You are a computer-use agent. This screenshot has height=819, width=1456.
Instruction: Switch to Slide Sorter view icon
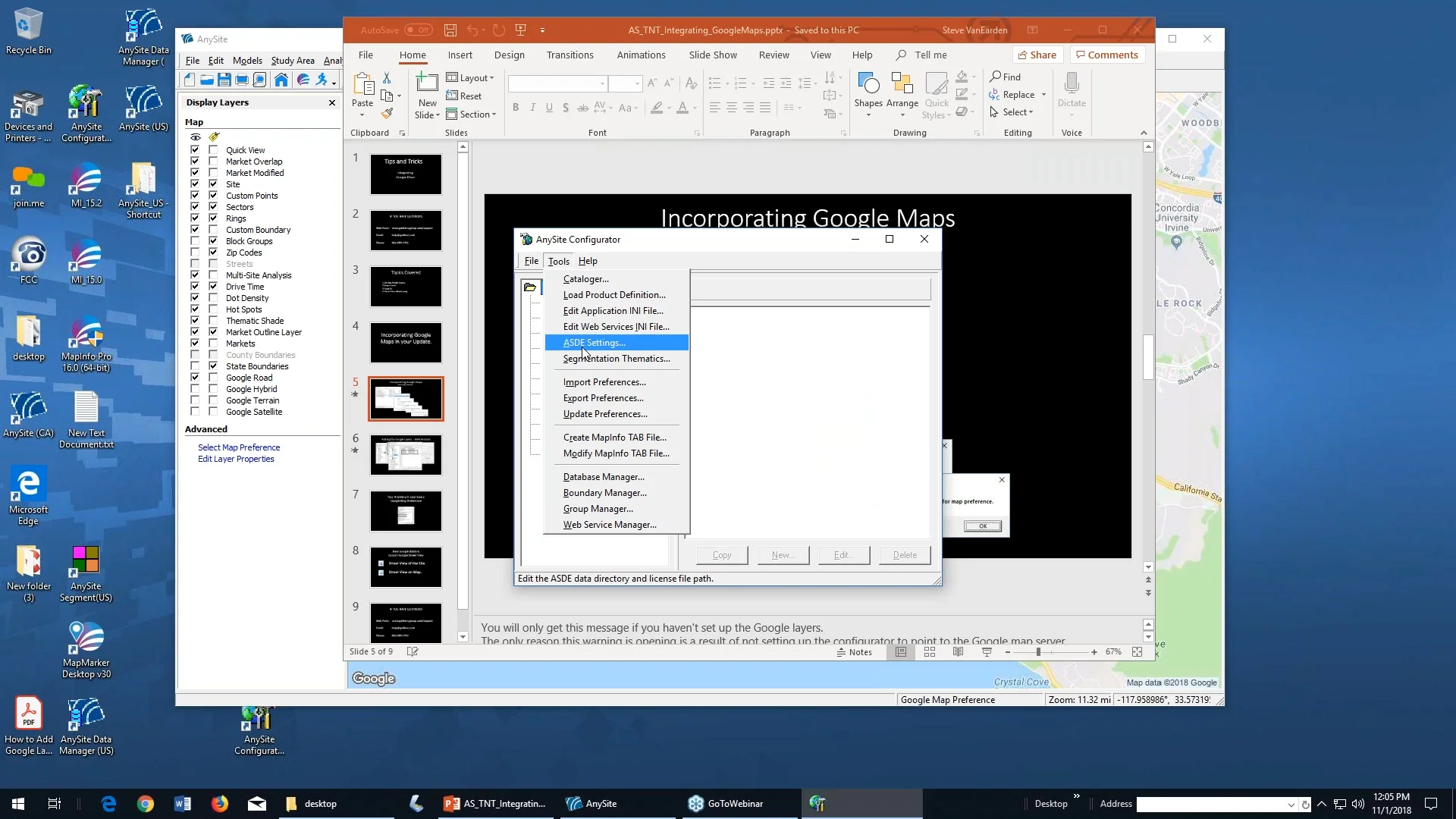pyautogui.click(x=930, y=652)
